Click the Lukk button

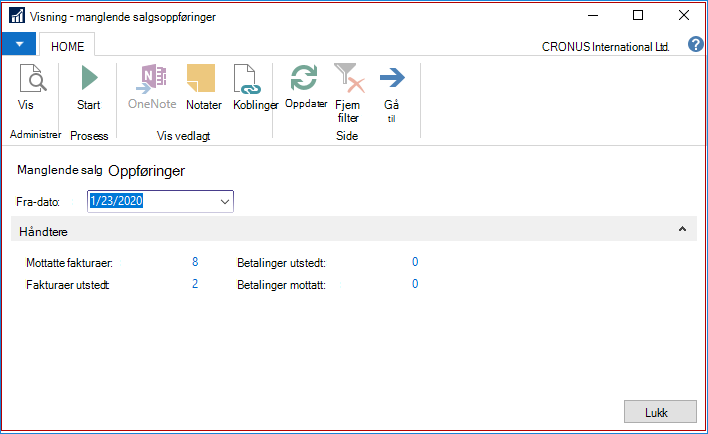click(x=660, y=412)
